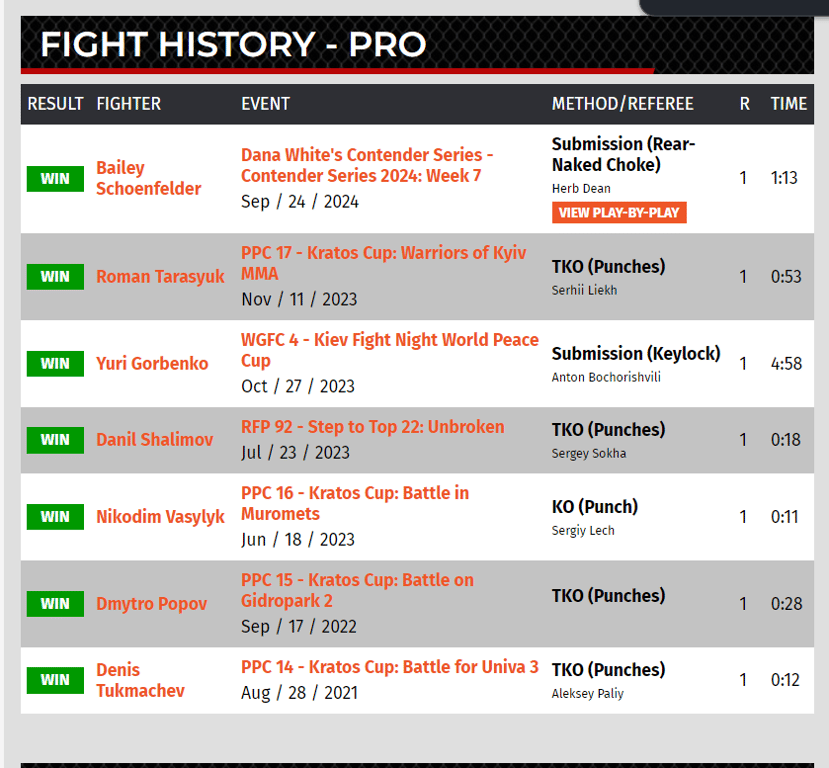Click the Fight History - Pro heading

point(233,44)
